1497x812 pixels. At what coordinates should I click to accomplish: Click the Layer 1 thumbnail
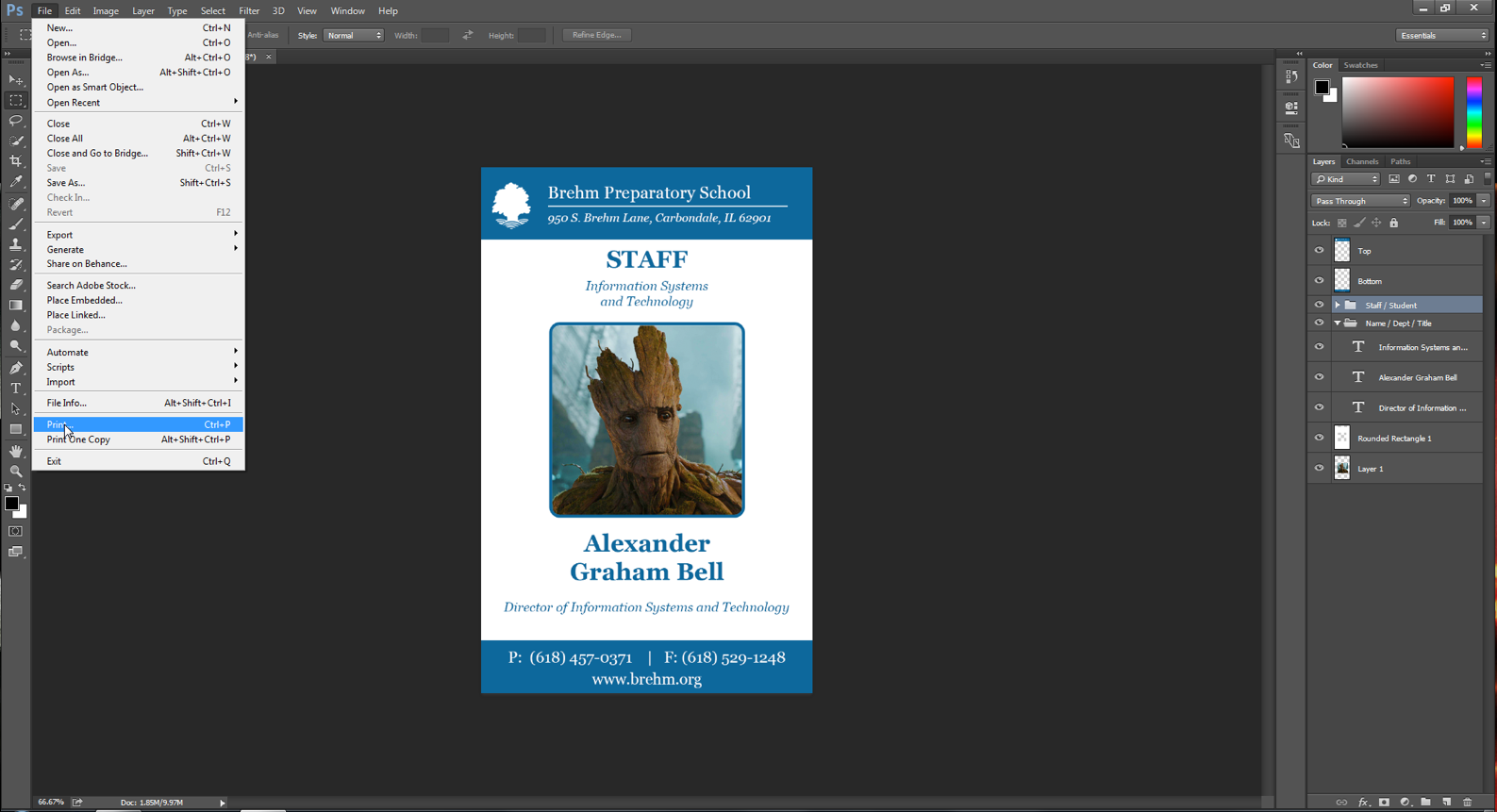[1342, 469]
